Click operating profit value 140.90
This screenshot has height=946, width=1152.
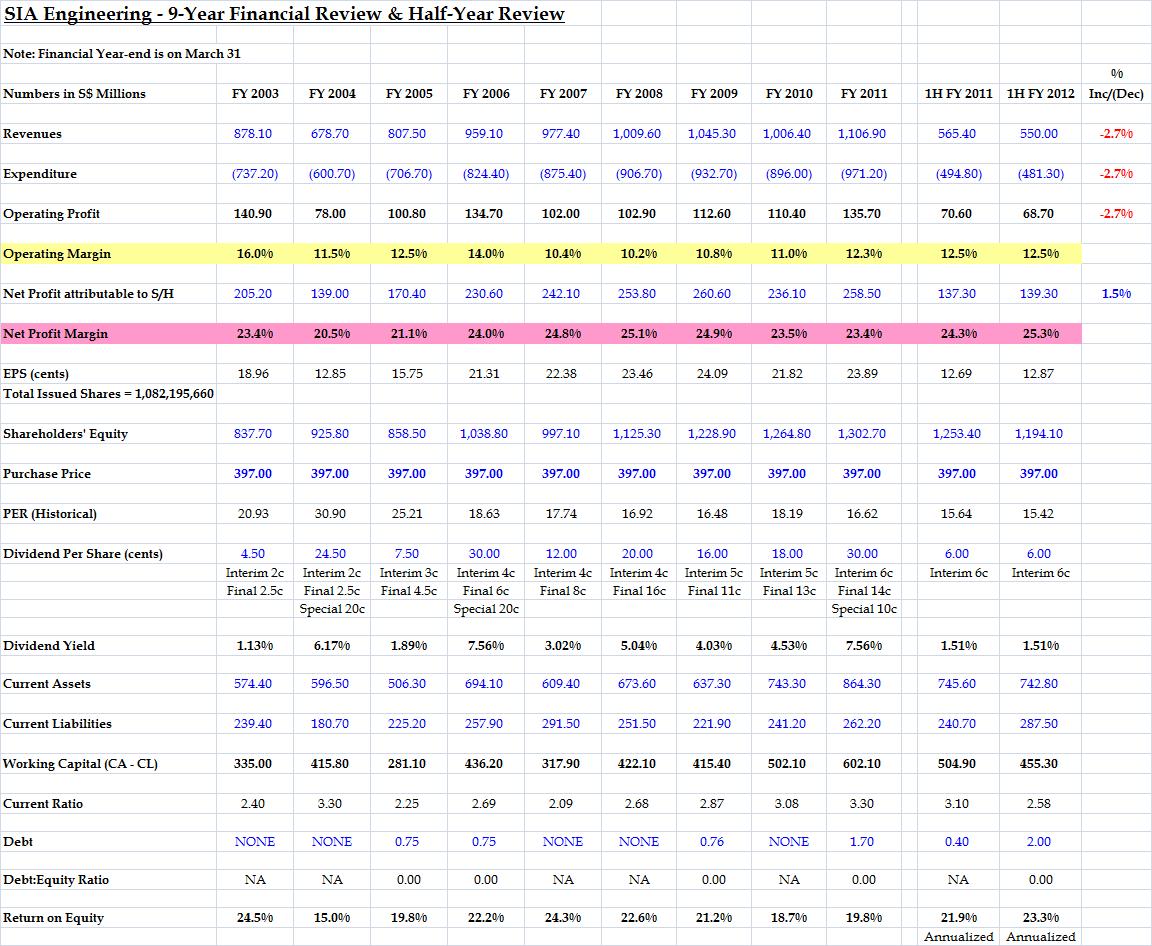[x=253, y=214]
